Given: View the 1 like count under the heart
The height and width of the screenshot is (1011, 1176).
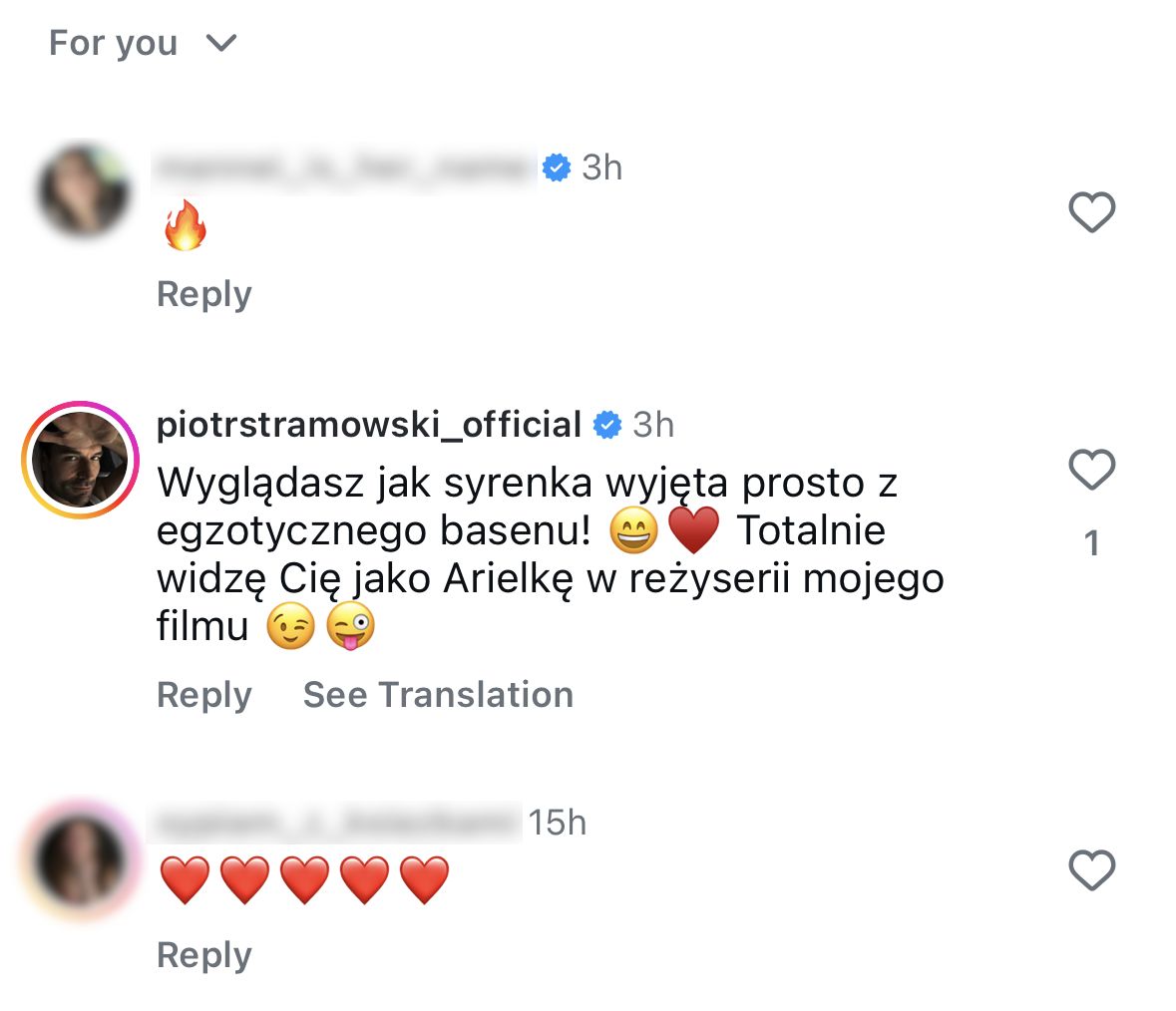Looking at the screenshot, I should click(1094, 543).
